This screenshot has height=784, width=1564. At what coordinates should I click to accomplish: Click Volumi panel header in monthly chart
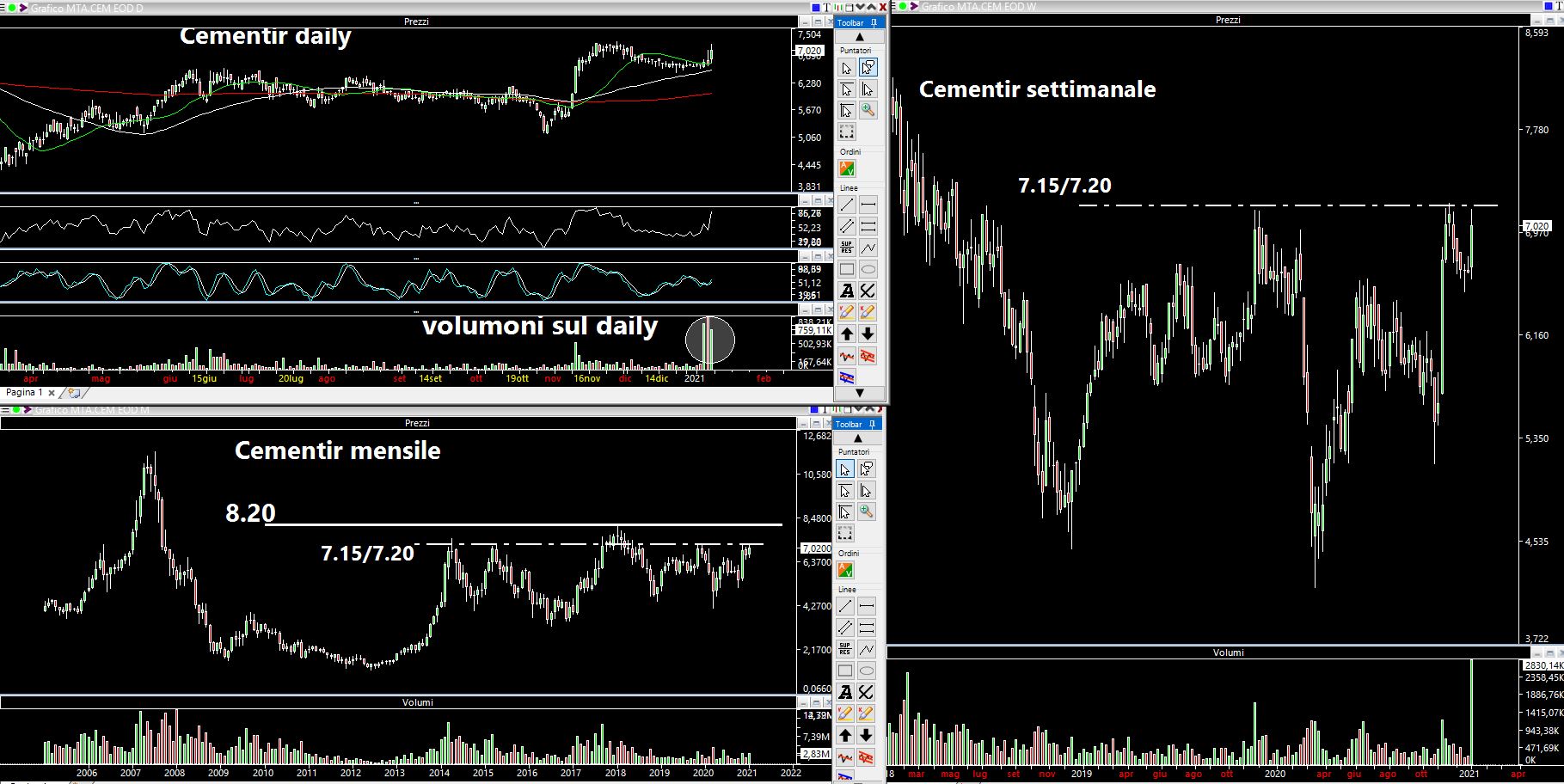[417, 702]
